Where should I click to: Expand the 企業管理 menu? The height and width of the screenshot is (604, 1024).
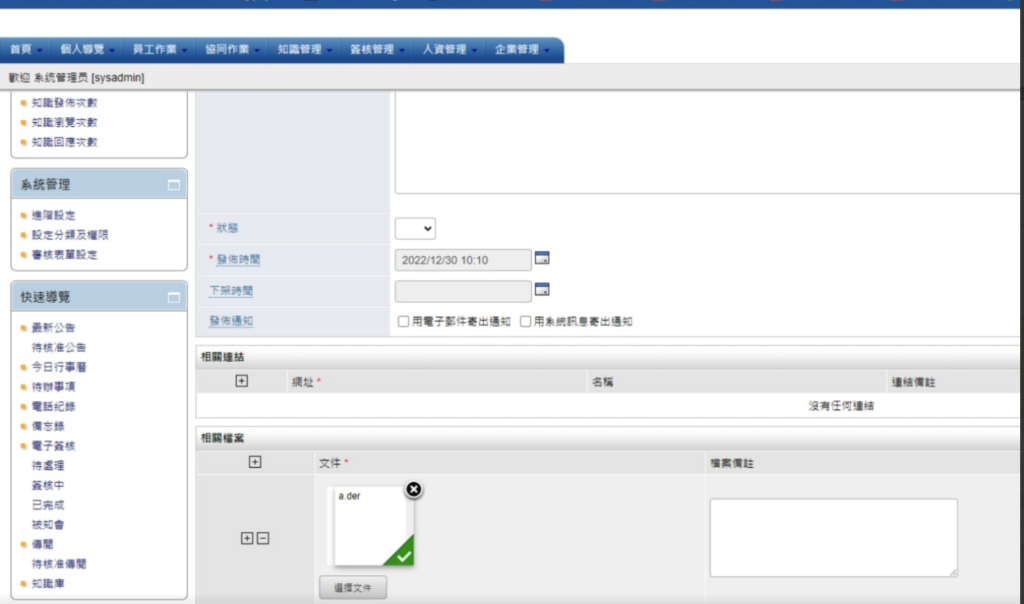pos(522,50)
